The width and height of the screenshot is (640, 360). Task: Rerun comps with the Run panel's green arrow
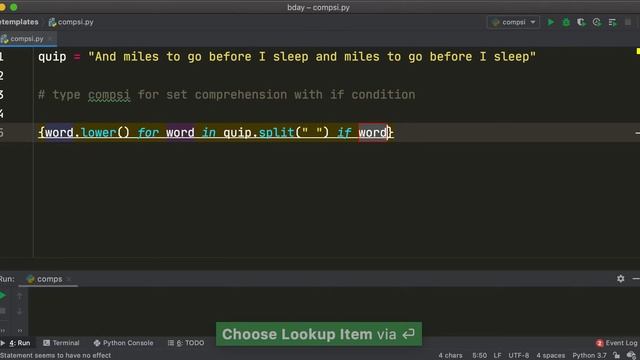(x=3, y=296)
